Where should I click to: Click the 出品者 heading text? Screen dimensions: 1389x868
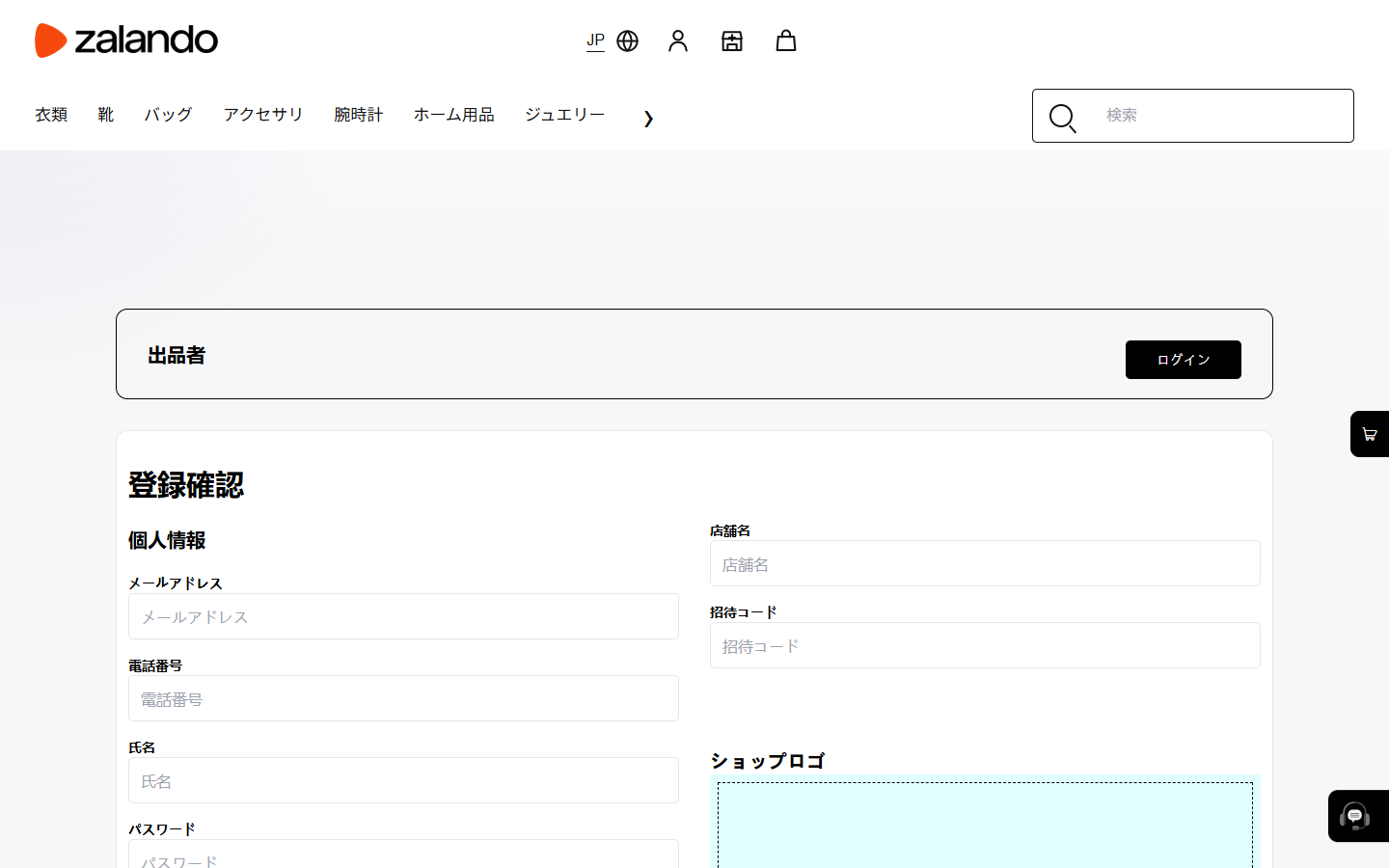point(177,355)
